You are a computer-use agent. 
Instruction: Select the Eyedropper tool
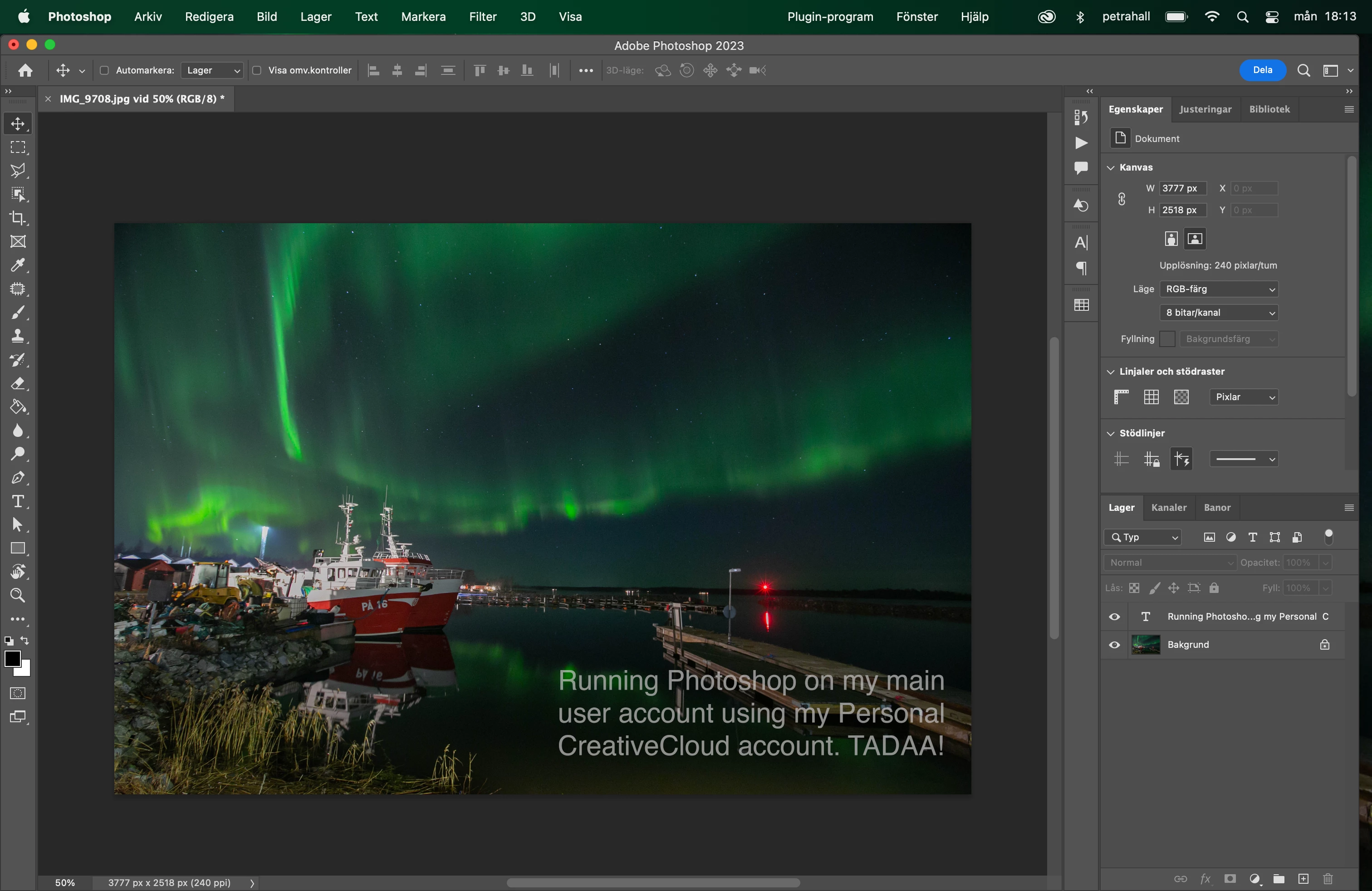point(18,265)
